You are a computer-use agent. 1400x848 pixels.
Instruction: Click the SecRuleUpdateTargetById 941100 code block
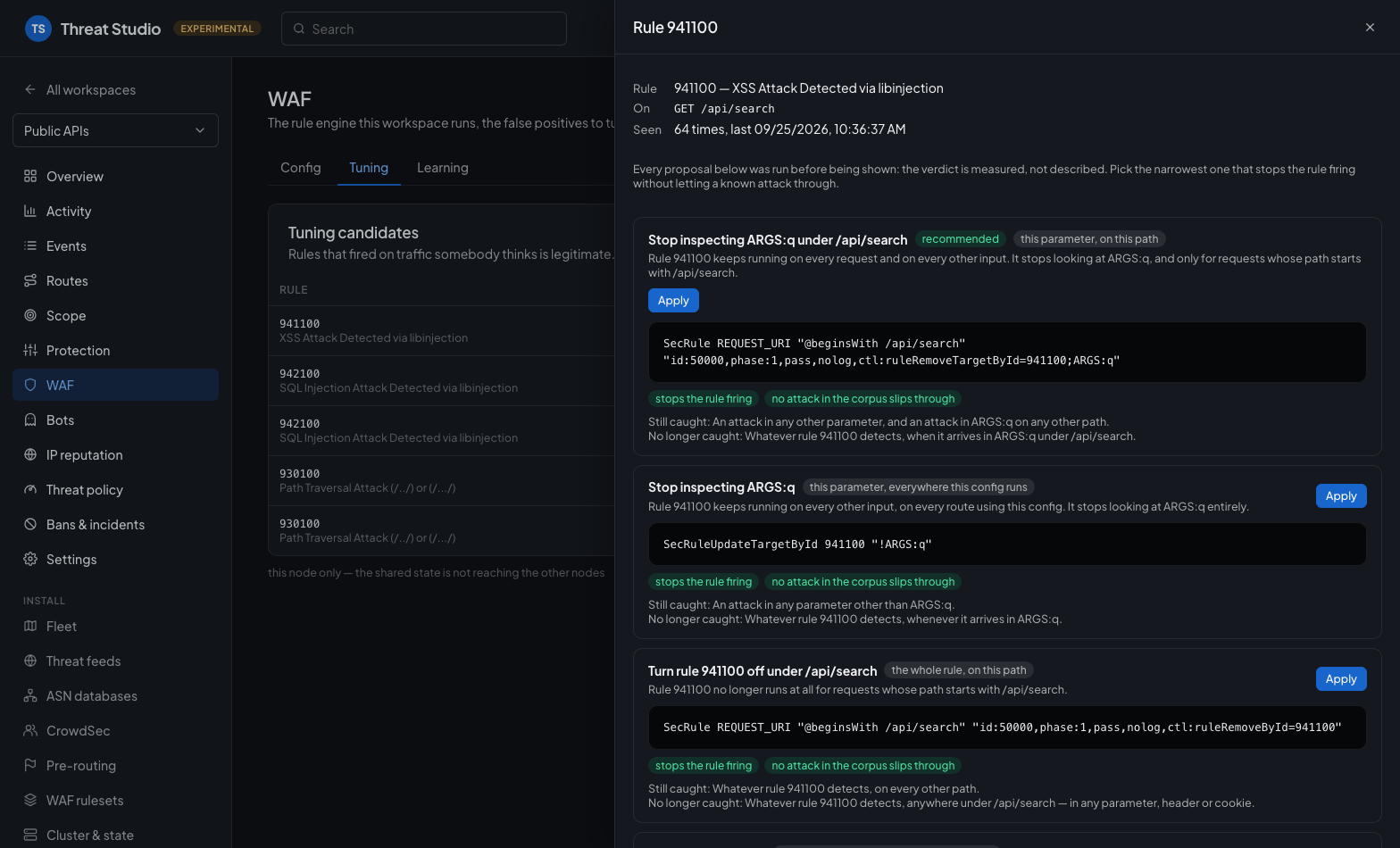pos(1007,545)
